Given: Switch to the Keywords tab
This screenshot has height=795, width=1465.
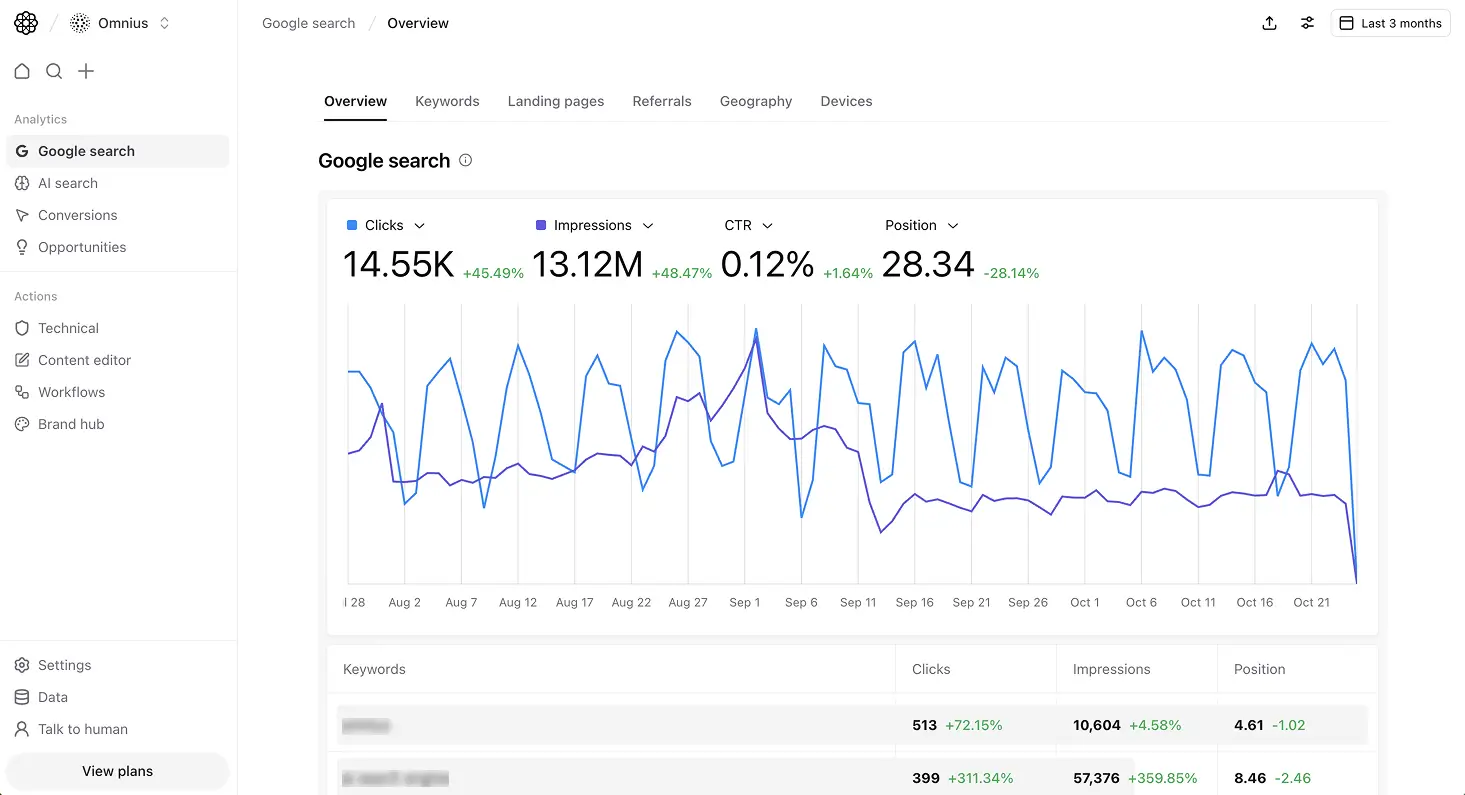Looking at the screenshot, I should pyautogui.click(x=447, y=101).
